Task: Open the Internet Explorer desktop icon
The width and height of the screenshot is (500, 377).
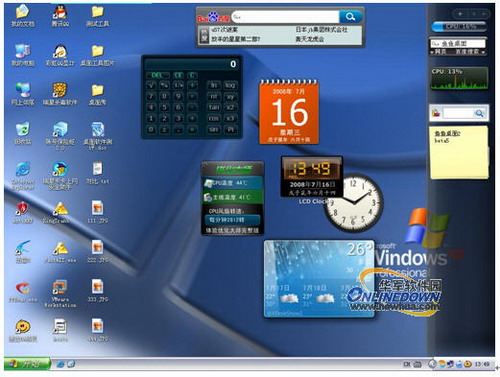Action: pos(23,175)
